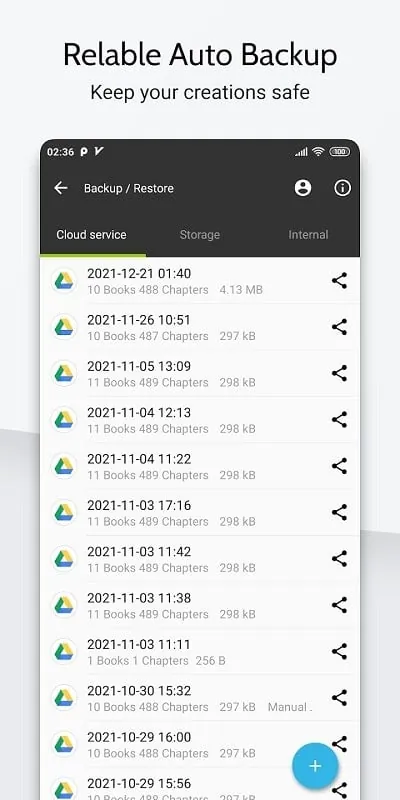Screen dimensions: 400x800
Task: Open the 2021-11-04 11:22 backup entry
Action: pos(200,466)
